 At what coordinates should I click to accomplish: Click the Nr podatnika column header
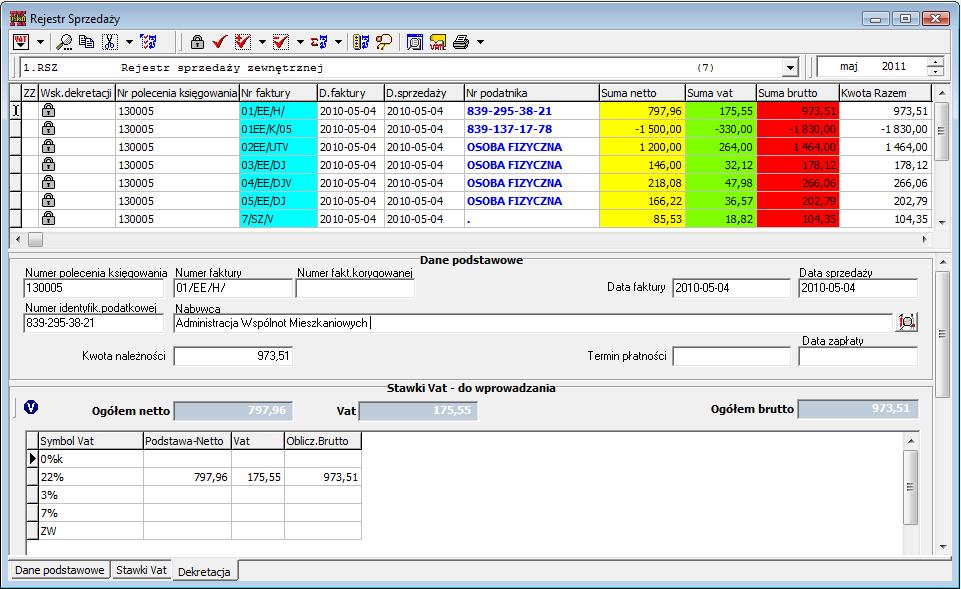tap(531, 93)
